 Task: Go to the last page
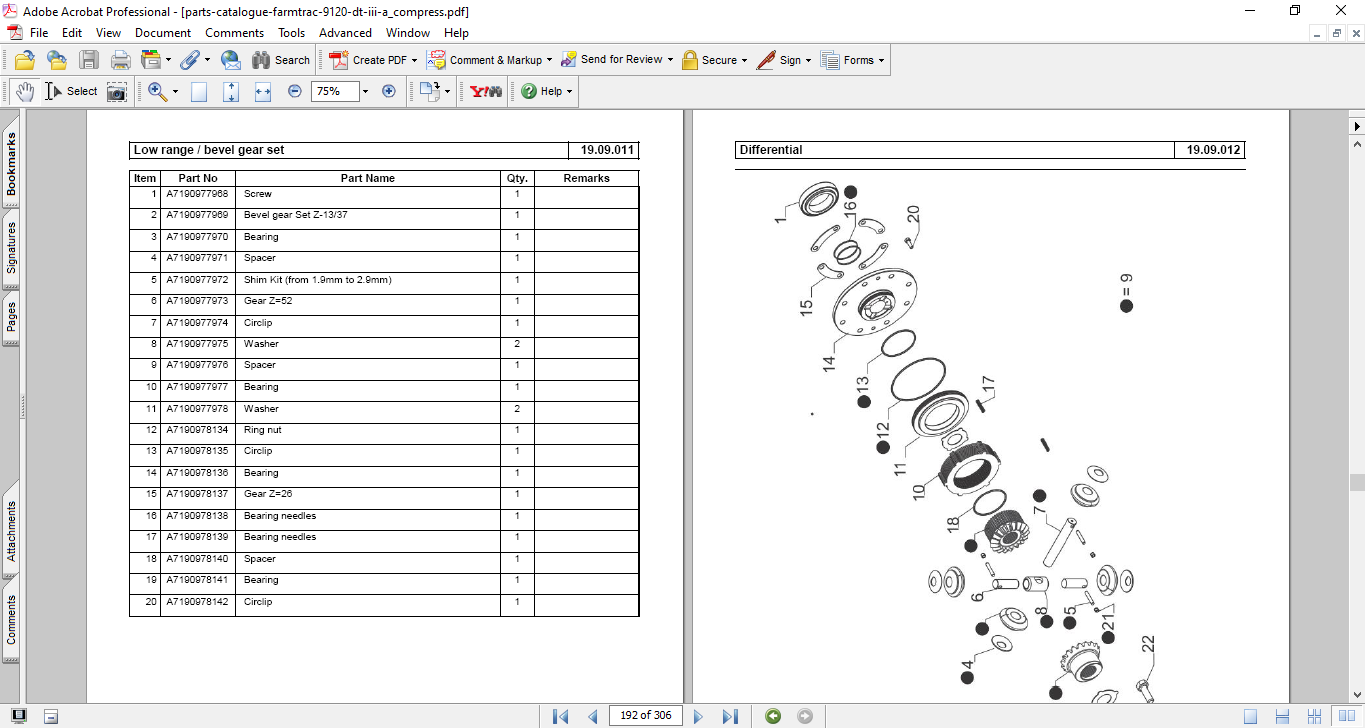click(x=730, y=716)
